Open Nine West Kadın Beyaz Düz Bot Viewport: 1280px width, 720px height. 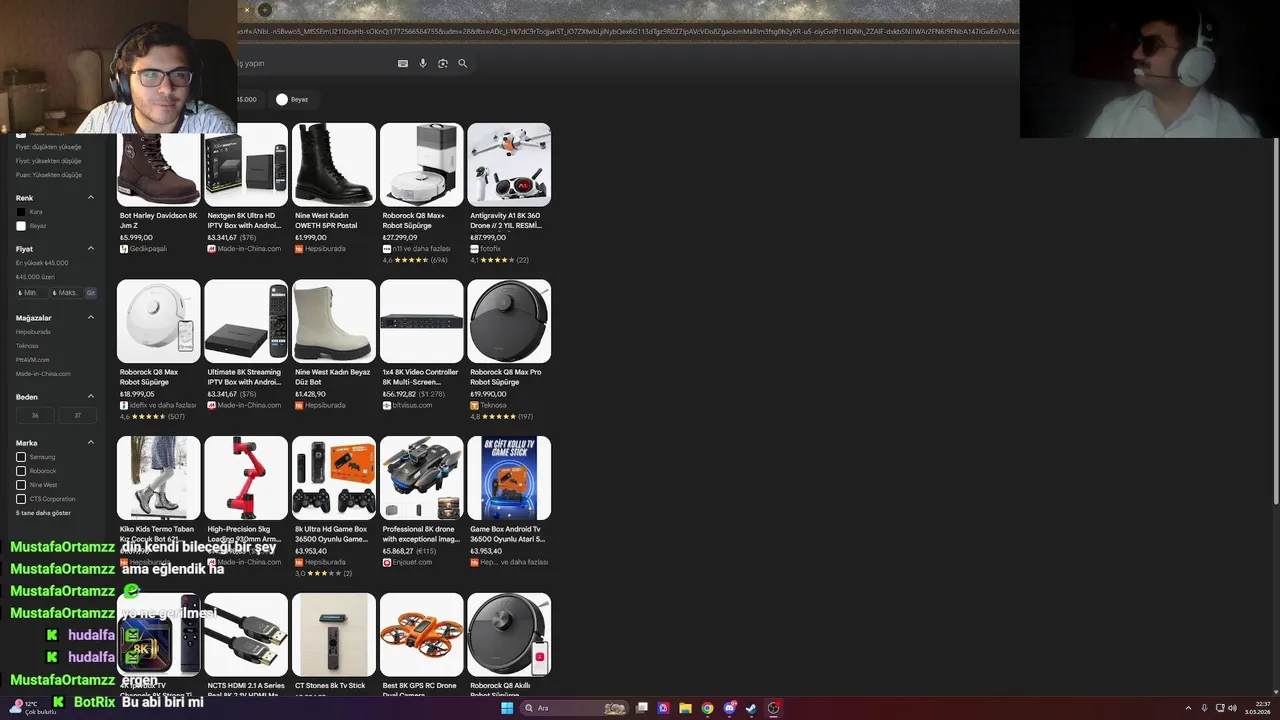(334, 345)
